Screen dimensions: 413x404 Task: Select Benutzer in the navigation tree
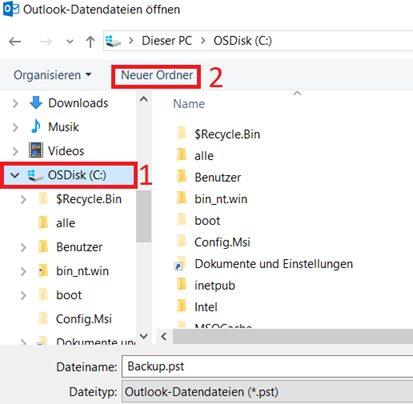click(79, 247)
